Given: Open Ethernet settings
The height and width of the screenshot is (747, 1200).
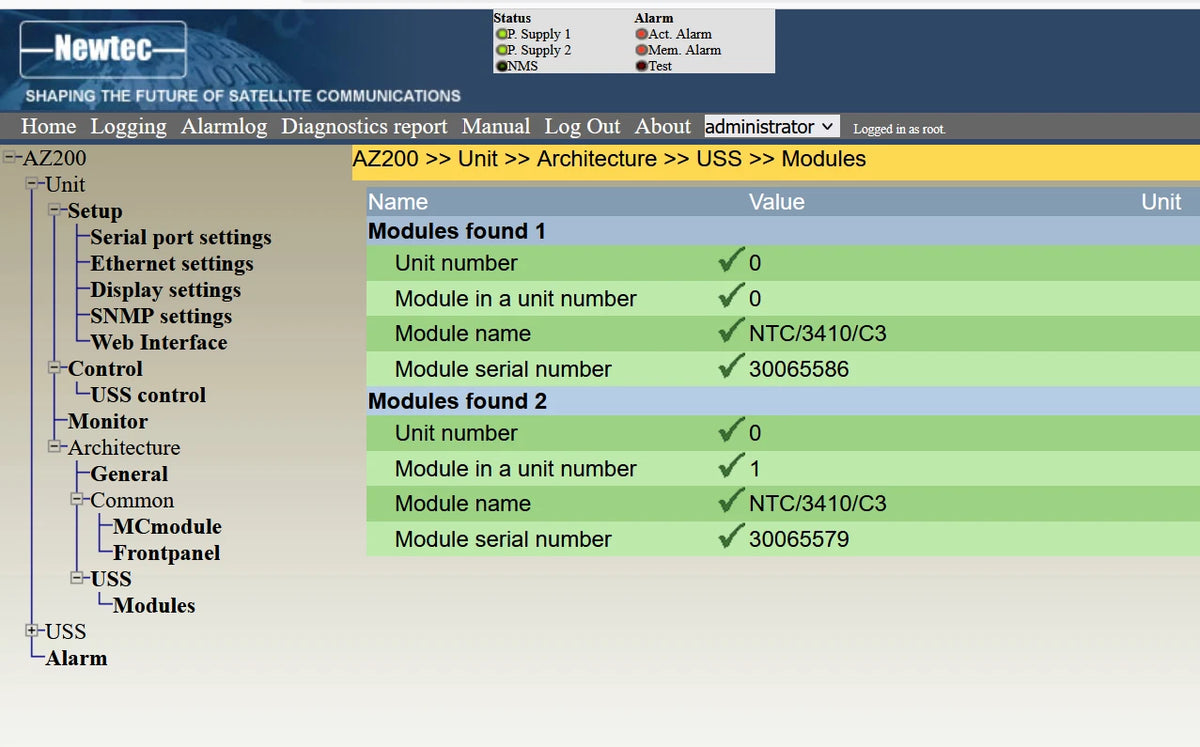Looking at the screenshot, I should tap(172, 264).
